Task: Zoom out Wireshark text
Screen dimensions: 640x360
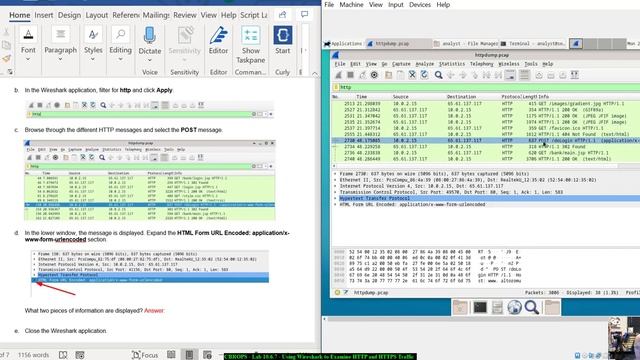Action: point(551,75)
